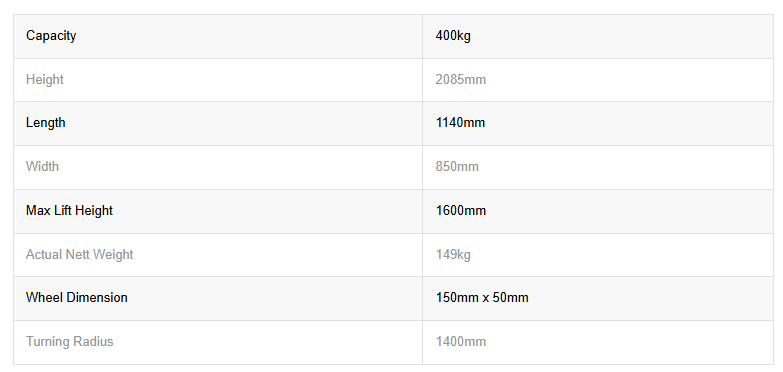Click the Max Lift Height label

coord(69,211)
